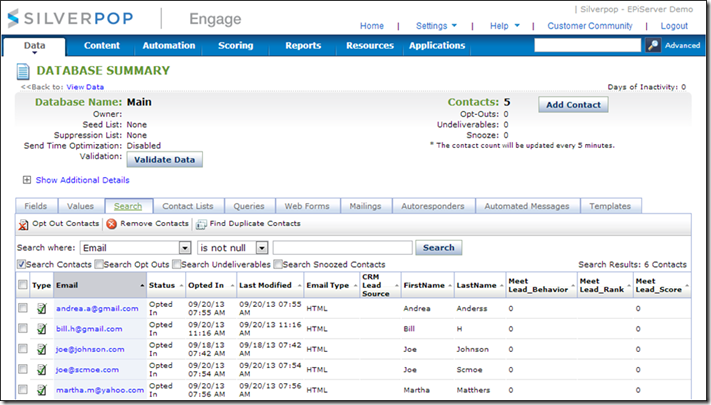Open the Reports menu
This screenshot has width=711, height=405.
click(303, 45)
